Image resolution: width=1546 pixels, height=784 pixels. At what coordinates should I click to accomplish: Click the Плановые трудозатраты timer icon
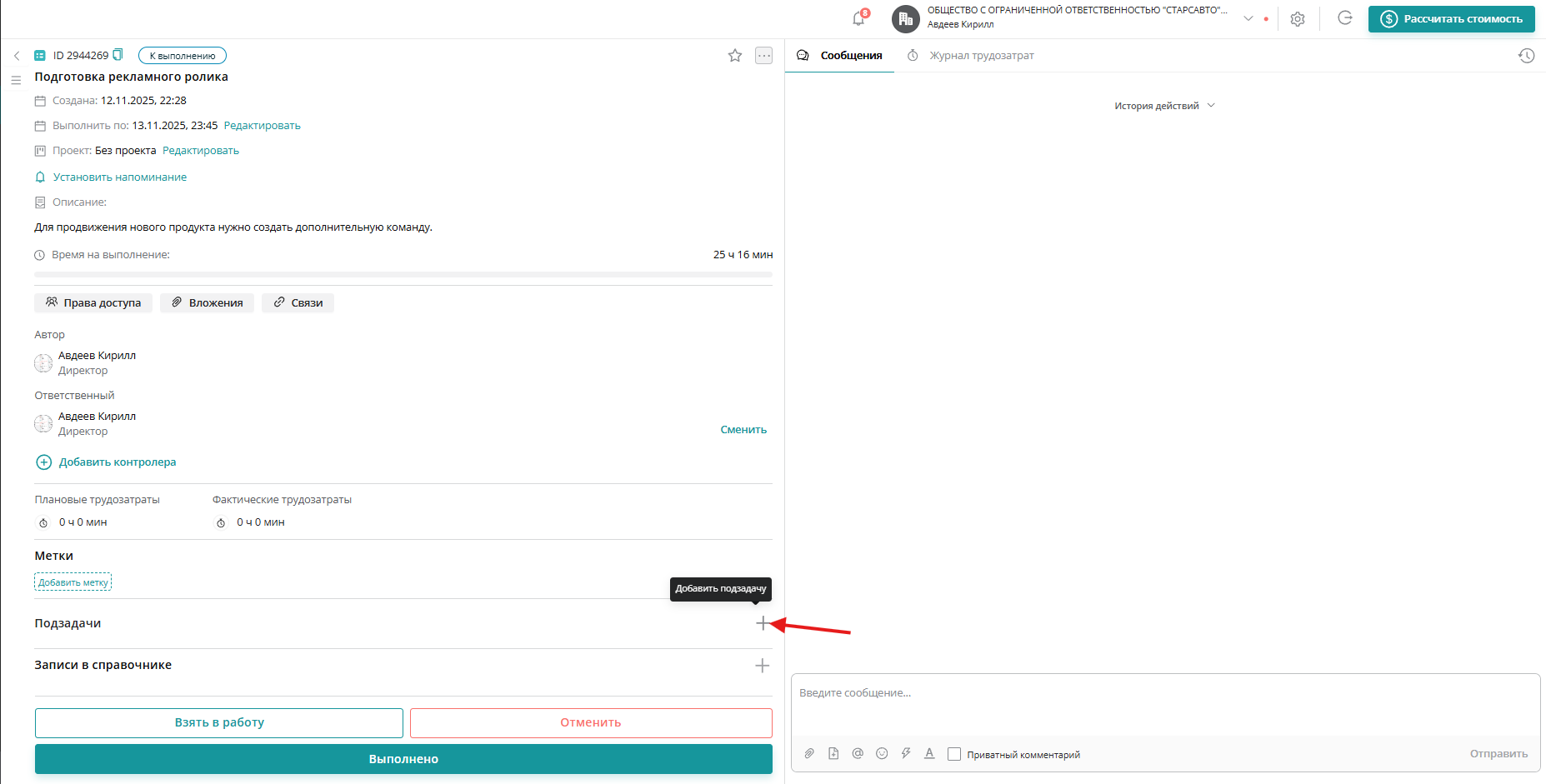[43, 523]
